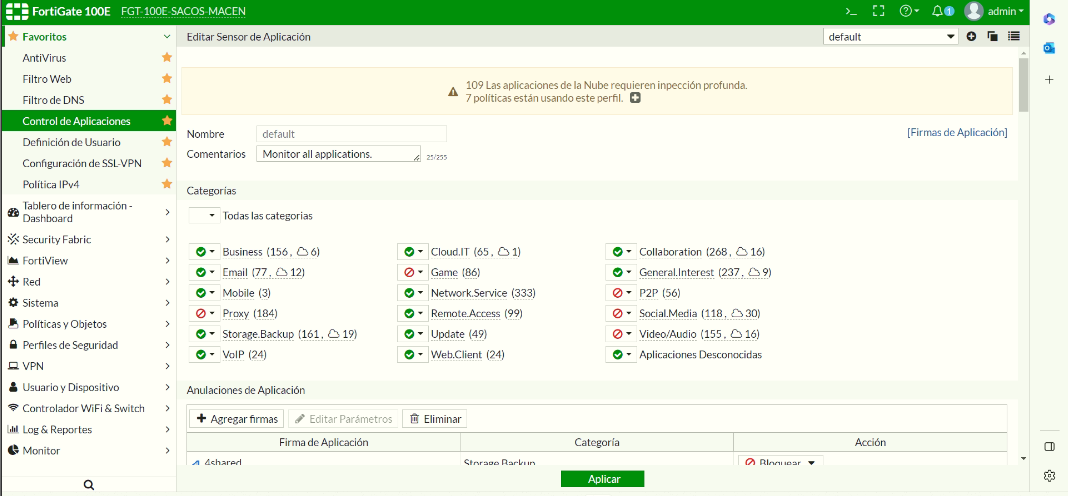Viewport: 1068px width, 496px height.
Task: Open the Log & Reportes menu
Action: point(87,430)
